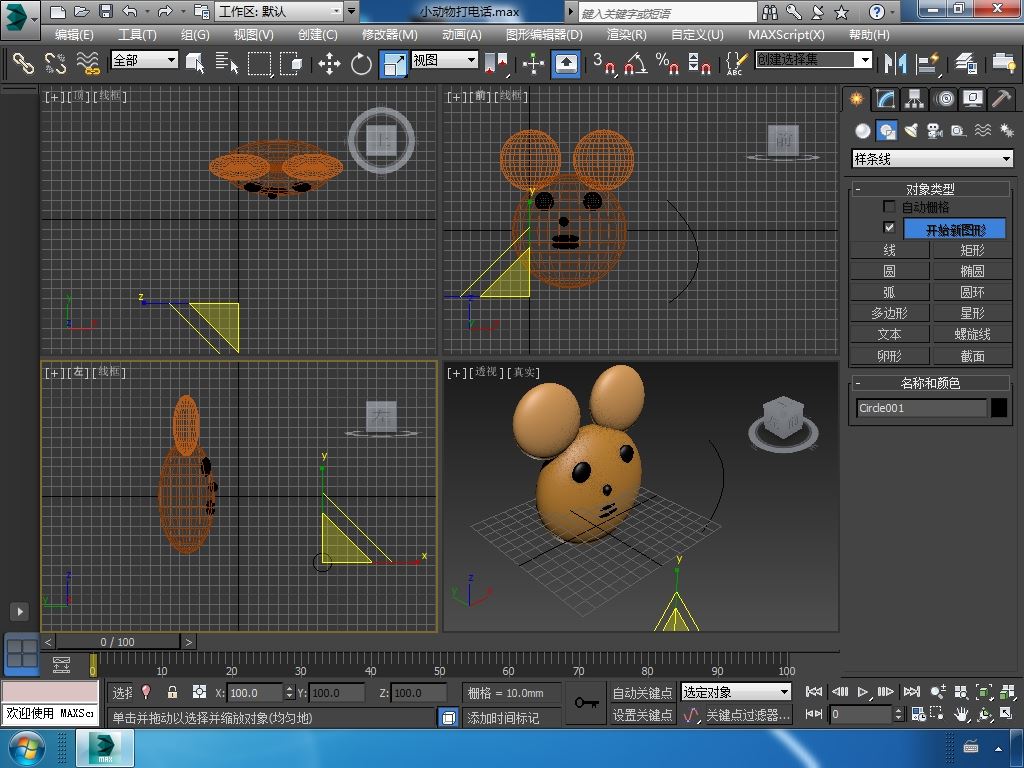1024x768 pixels.
Task: Click the 螺旋线 shape button
Action: pyautogui.click(x=972, y=334)
